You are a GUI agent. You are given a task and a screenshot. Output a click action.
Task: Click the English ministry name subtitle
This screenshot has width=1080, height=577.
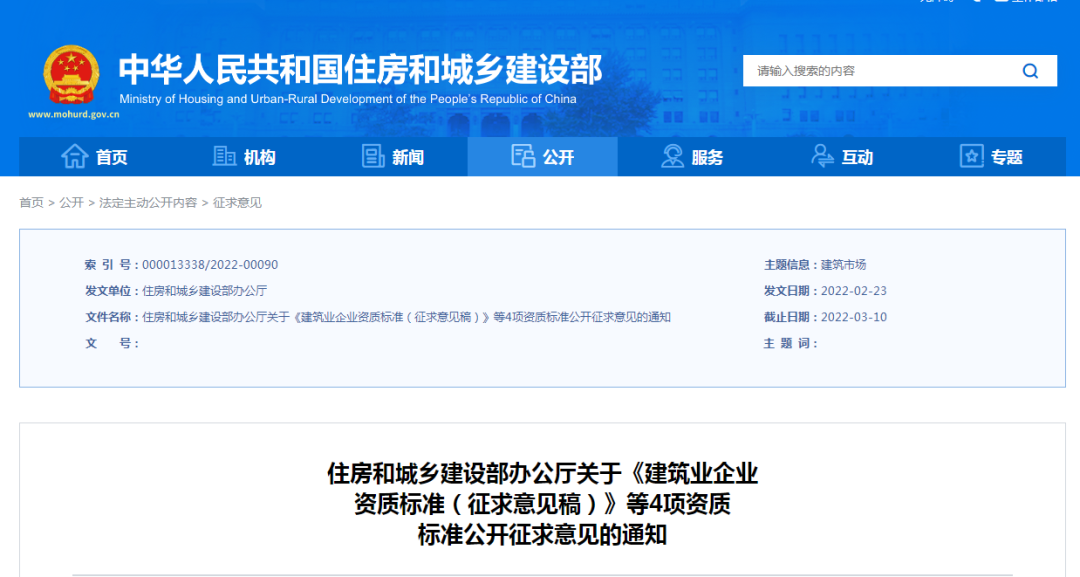tap(345, 99)
